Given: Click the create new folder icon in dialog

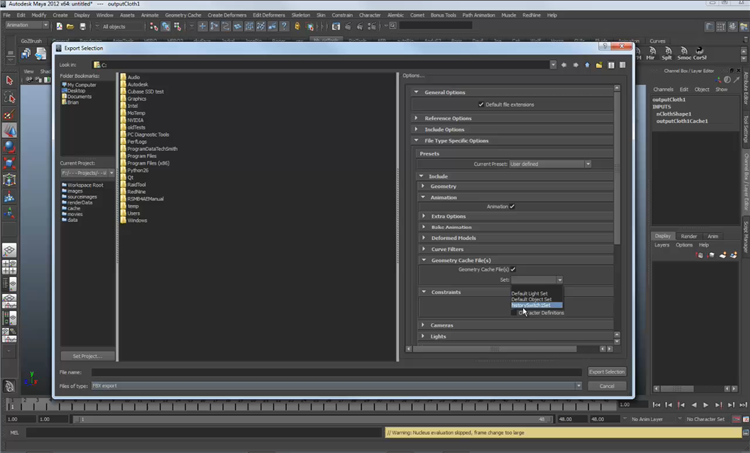Looking at the screenshot, I should (599, 65).
